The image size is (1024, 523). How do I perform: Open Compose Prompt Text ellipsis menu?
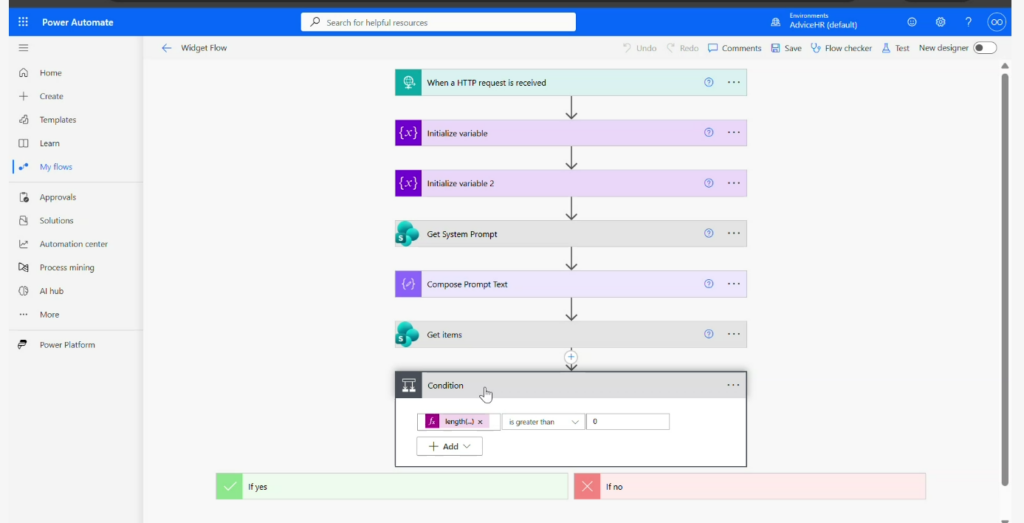tap(733, 283)
